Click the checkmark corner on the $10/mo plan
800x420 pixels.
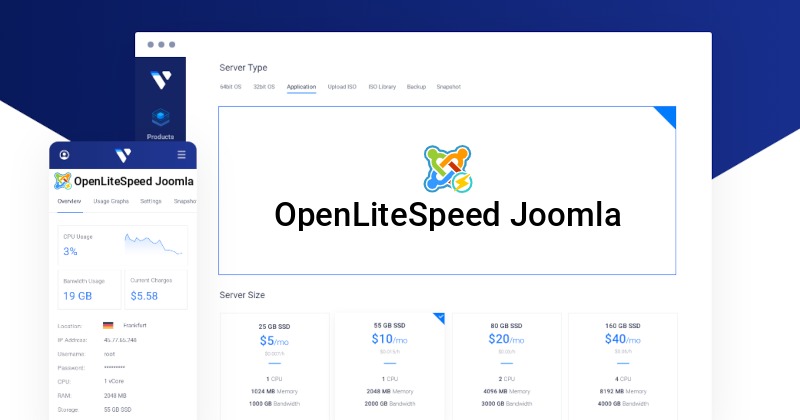440,318
